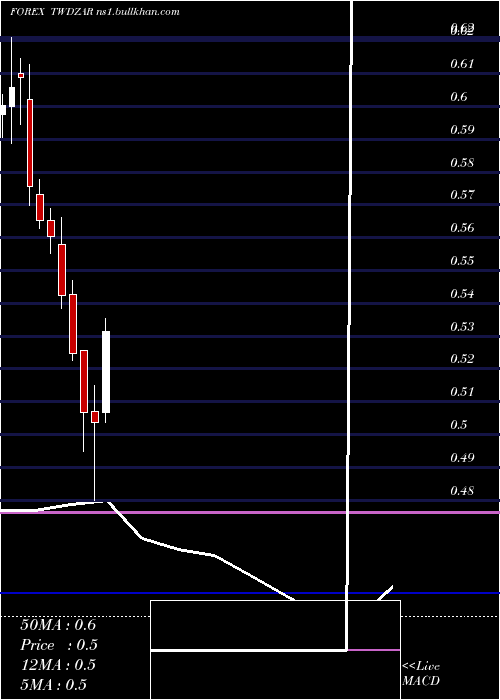Click the 0.57 price axis label

462,195
